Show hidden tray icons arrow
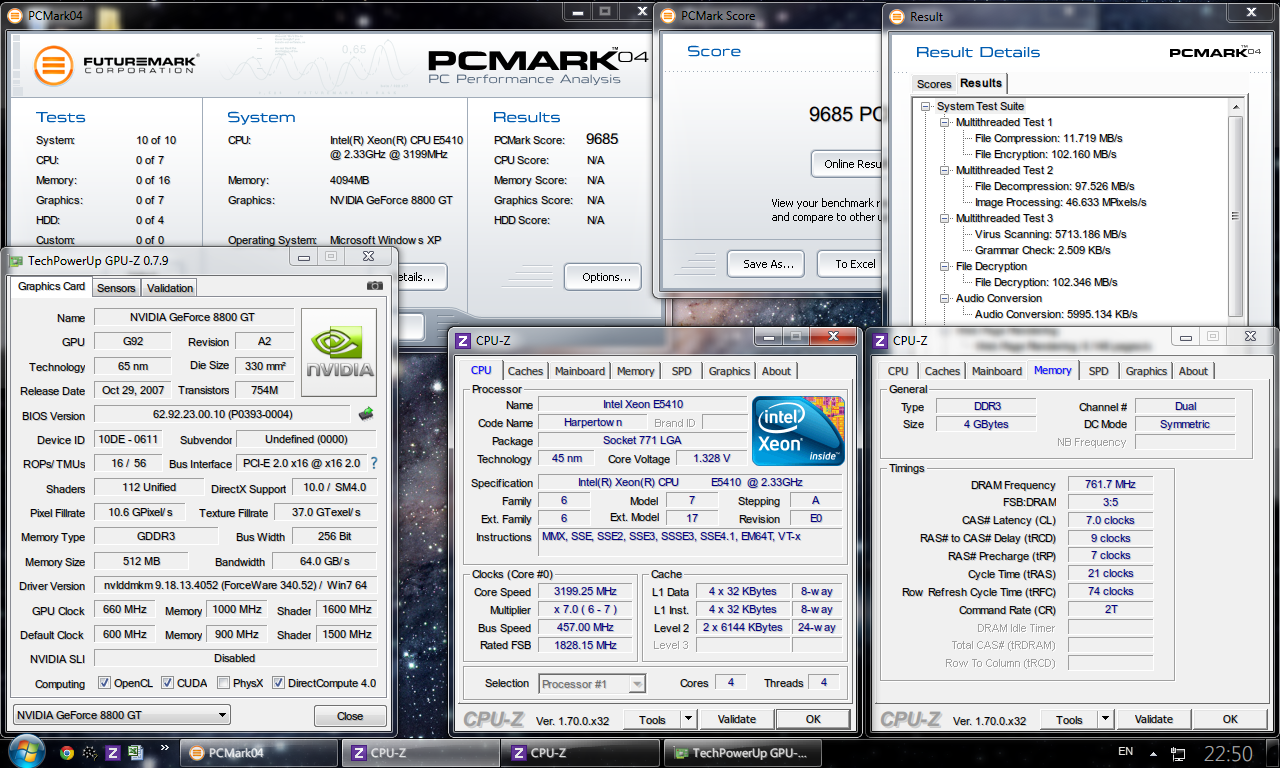This screenshot has height=768, width=1280. tap(1152, 752)
